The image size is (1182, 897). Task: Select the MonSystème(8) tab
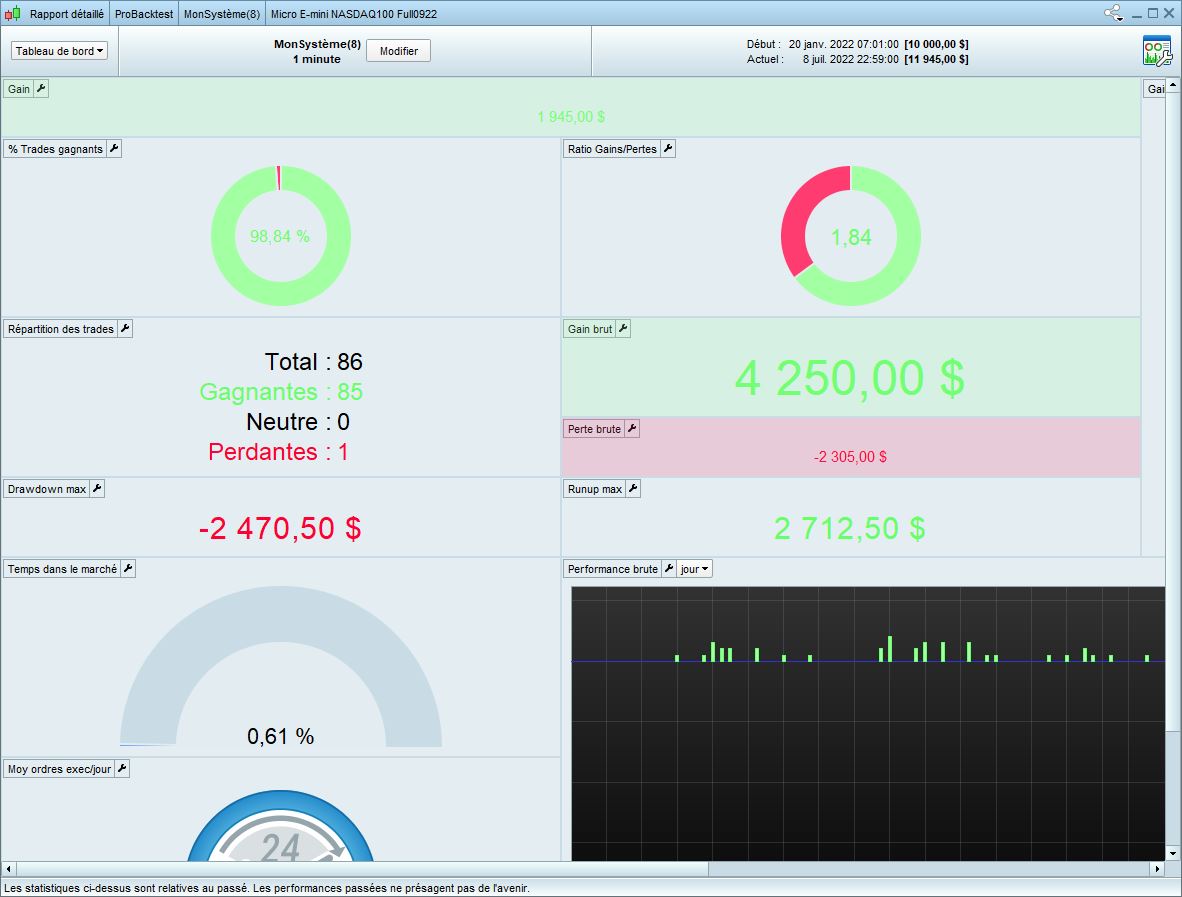pos(222,14)
